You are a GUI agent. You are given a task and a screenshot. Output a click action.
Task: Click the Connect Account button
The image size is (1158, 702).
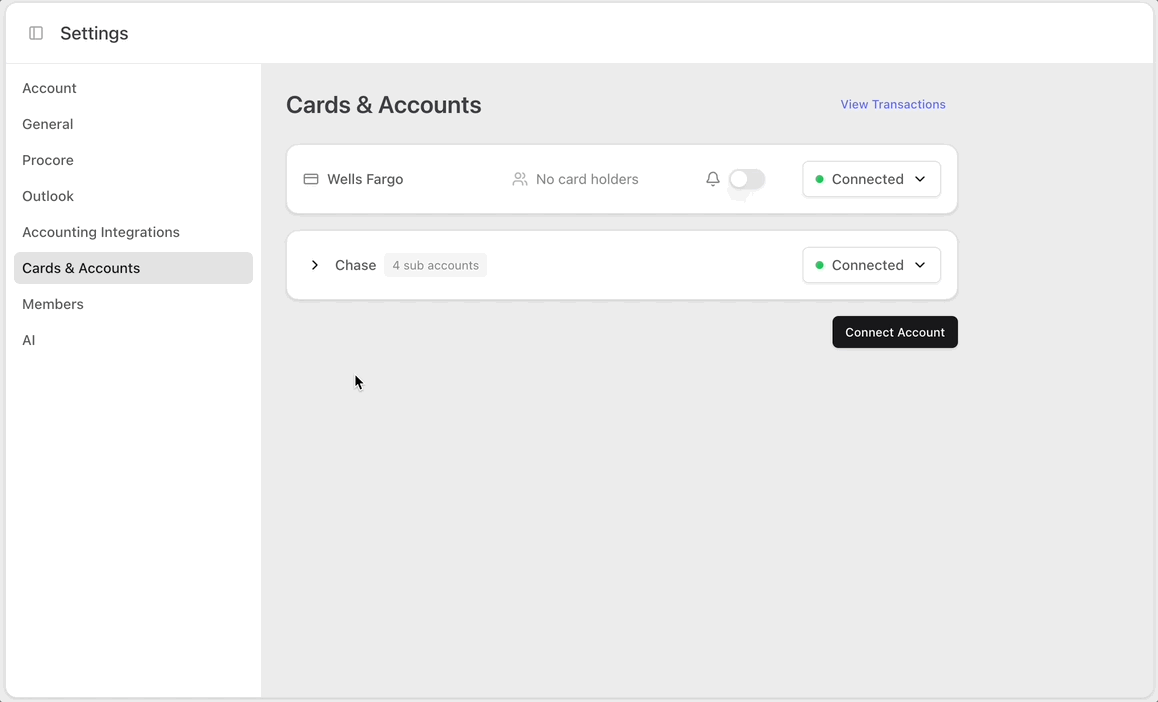[x=894, y=332]
